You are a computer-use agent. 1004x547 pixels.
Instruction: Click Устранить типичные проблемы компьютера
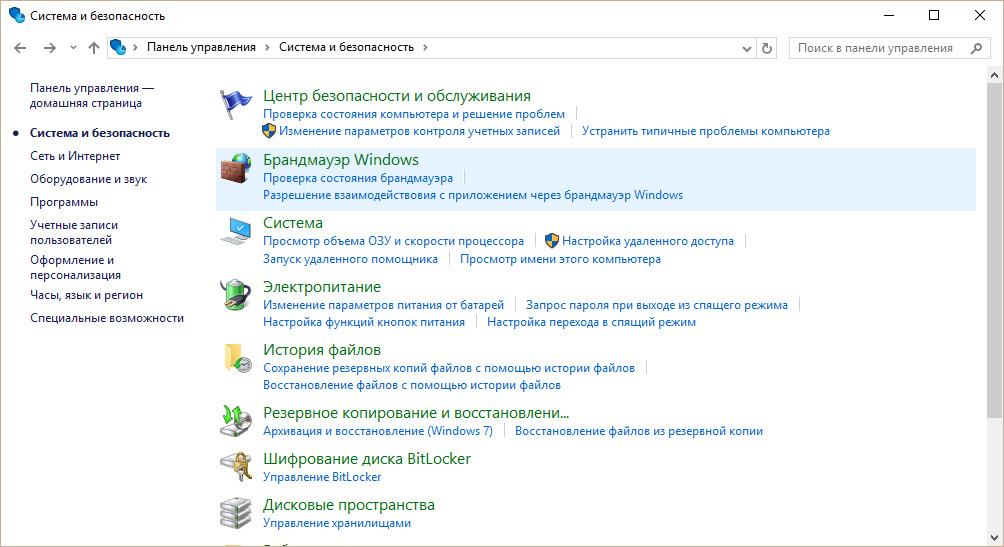pyautogui.click(x=706, y=131)
